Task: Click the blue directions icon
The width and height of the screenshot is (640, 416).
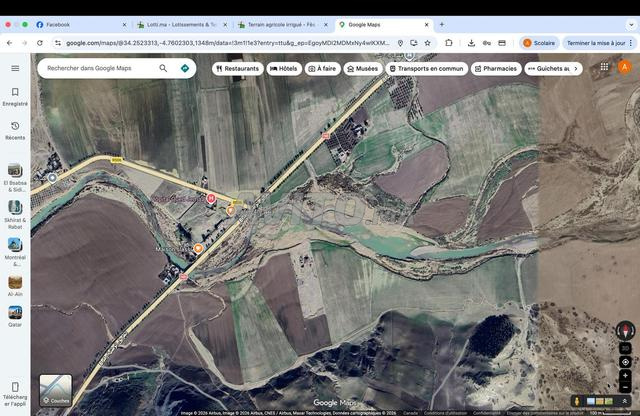Action: (x=185, y=68)
